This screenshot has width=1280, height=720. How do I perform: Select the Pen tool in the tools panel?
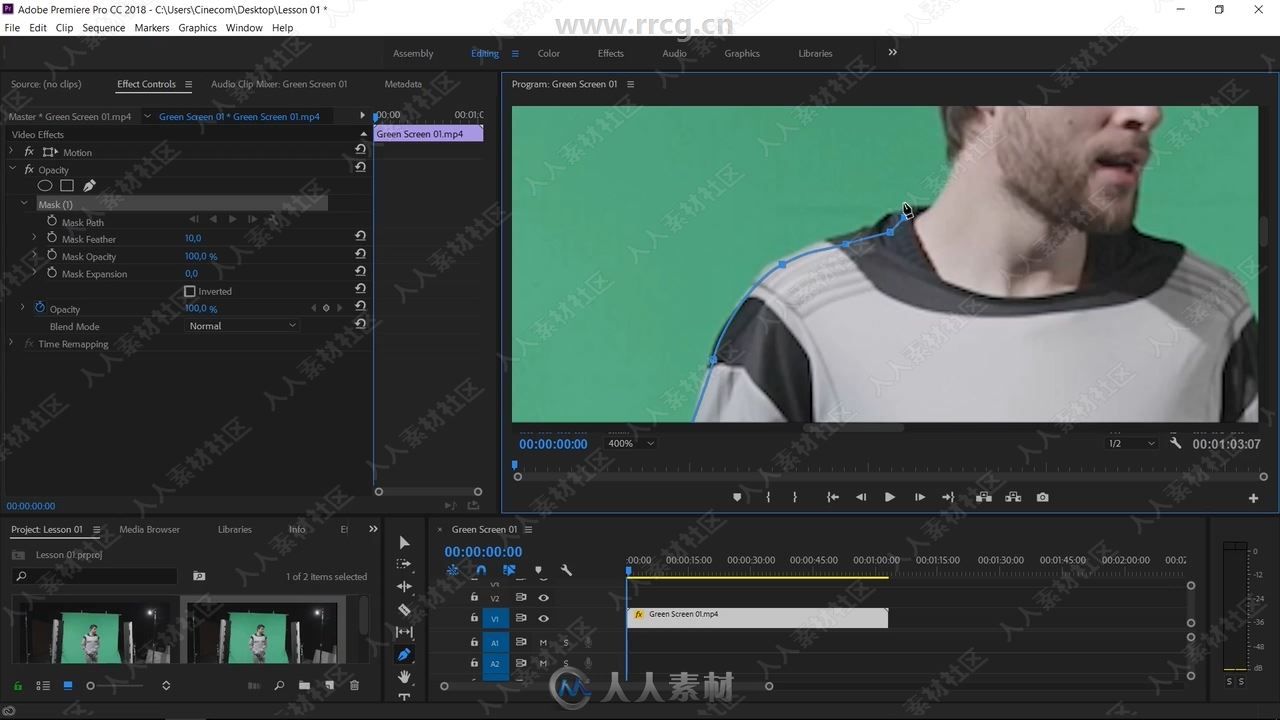point(404,655)
